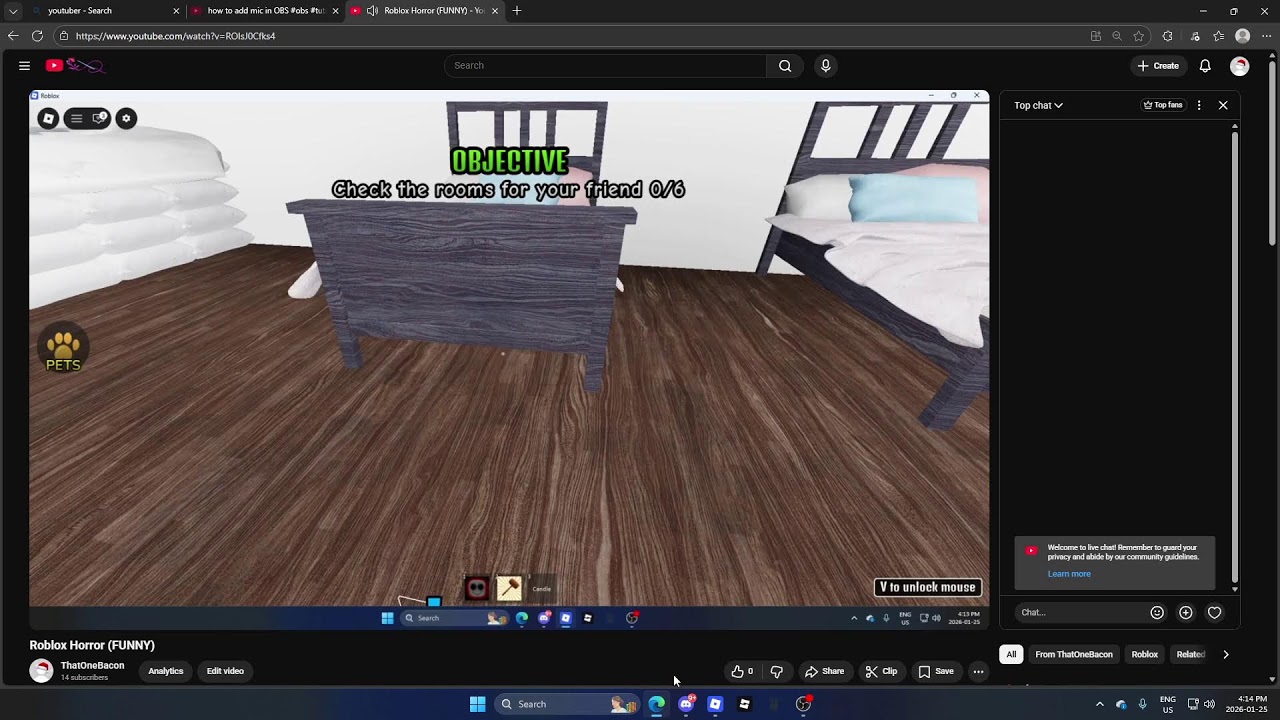Click the Edit video button
Screen dimensions: 1280x720
225,671
